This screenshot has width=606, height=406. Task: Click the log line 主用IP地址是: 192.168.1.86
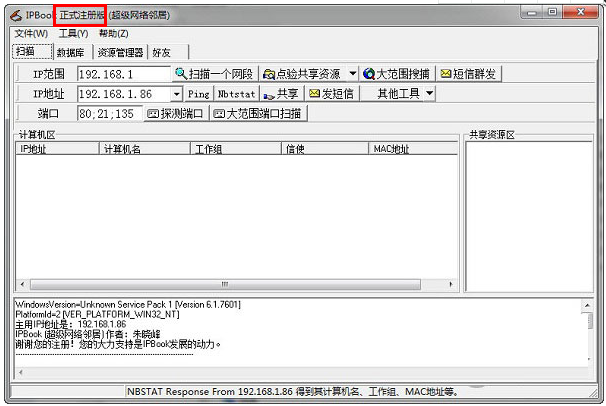(71, 324)
